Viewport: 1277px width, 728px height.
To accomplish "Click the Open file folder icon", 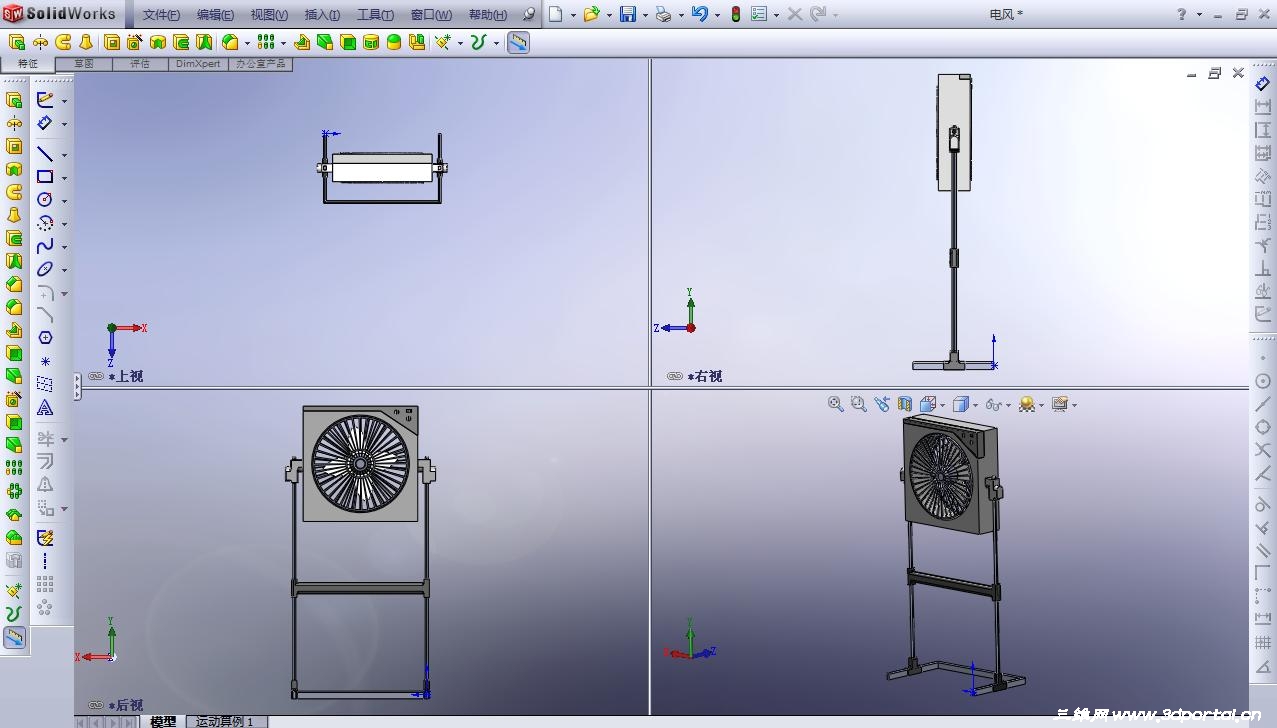I will [x=591, y=14].
